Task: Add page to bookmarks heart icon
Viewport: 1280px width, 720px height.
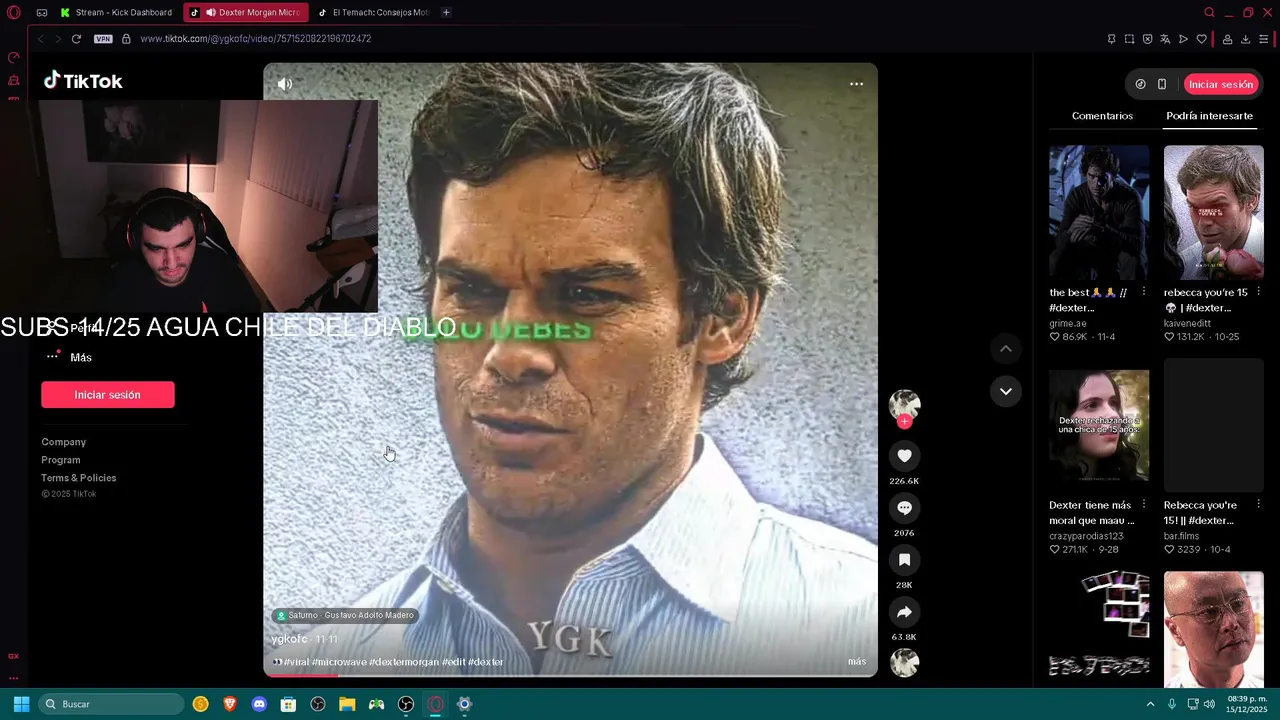Action: pyautogui.click(x=1201, y=39)
